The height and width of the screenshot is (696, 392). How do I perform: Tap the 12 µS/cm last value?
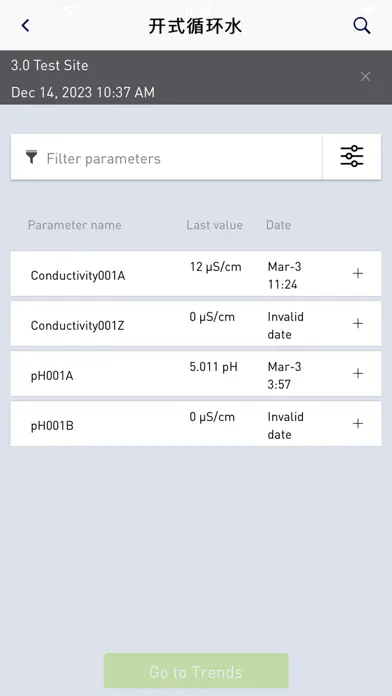(215, 267)
